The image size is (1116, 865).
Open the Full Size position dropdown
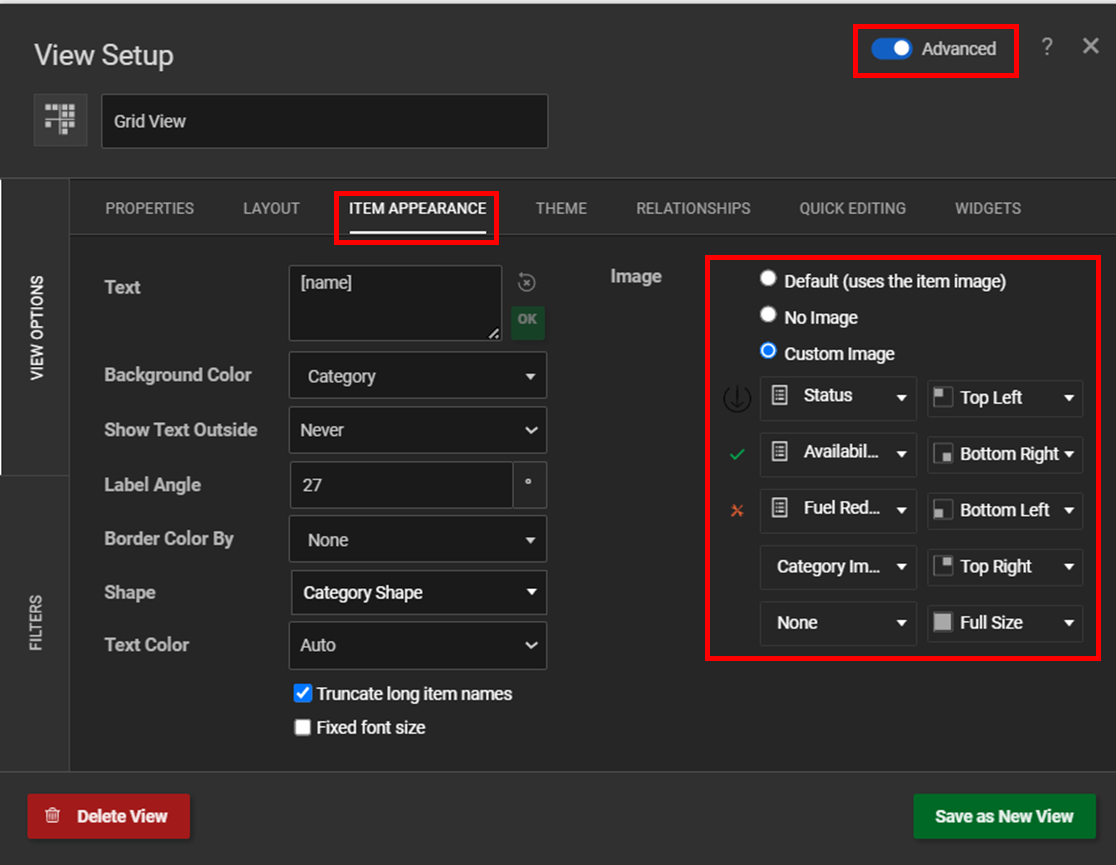1005,623
